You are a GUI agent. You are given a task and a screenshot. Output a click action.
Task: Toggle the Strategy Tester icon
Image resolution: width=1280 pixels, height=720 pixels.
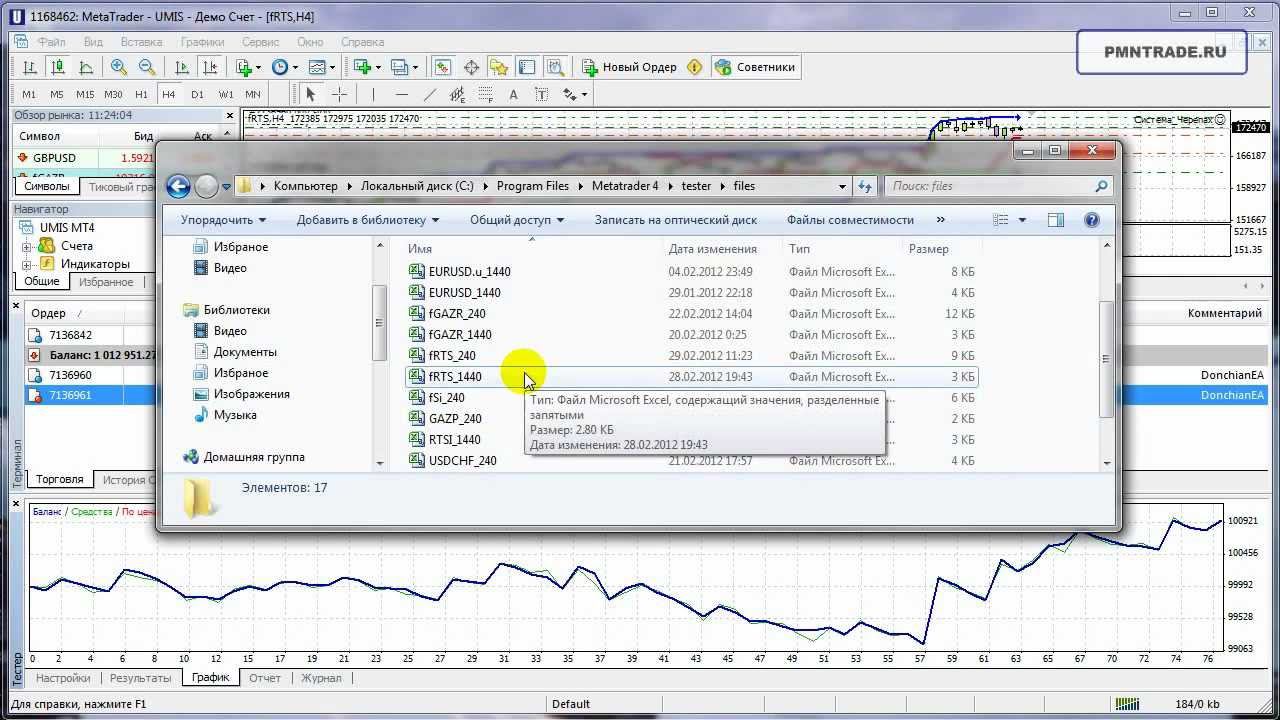click(556, 67)
